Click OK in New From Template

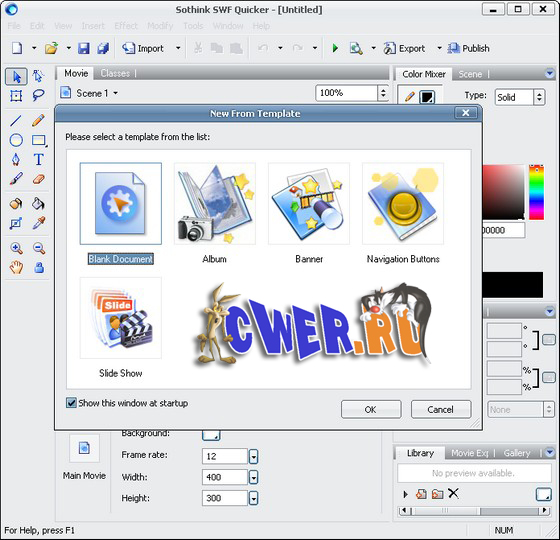pos(371,409)
